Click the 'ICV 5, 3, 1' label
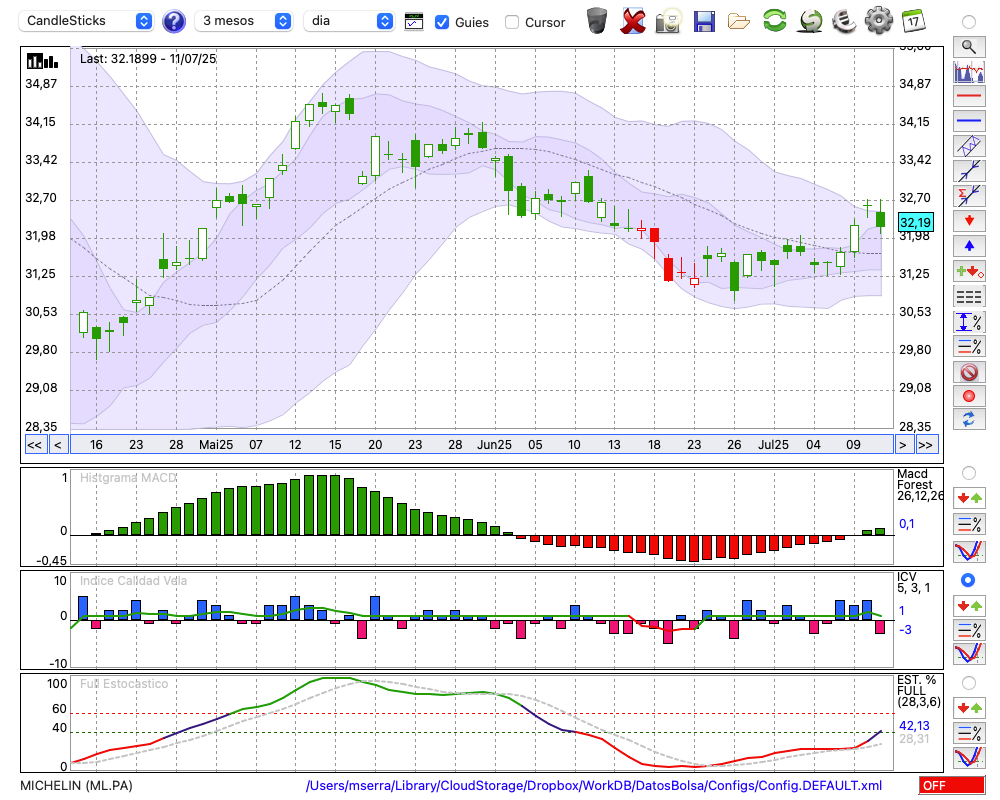 pos(914,582)
